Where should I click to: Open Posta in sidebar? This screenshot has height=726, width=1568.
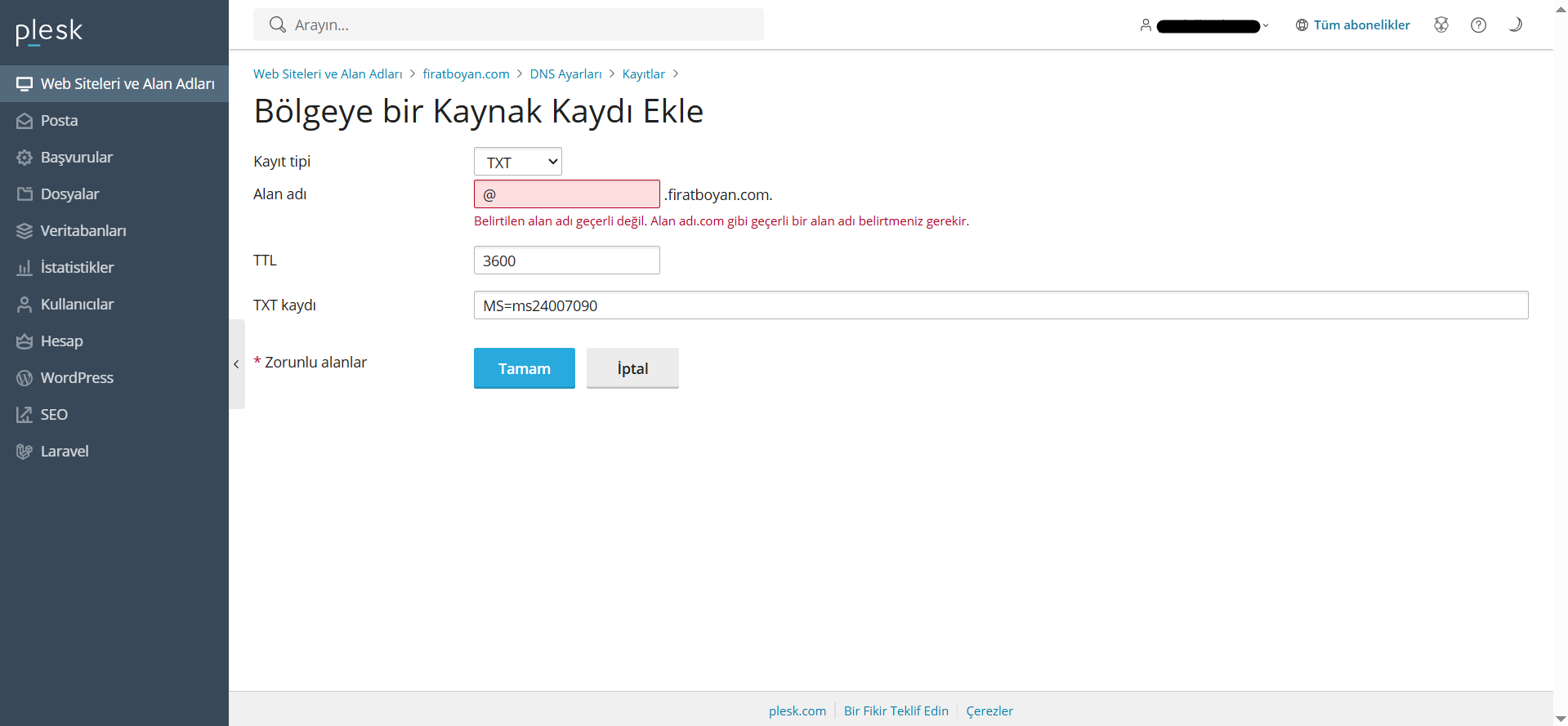[x=114, y=120]
